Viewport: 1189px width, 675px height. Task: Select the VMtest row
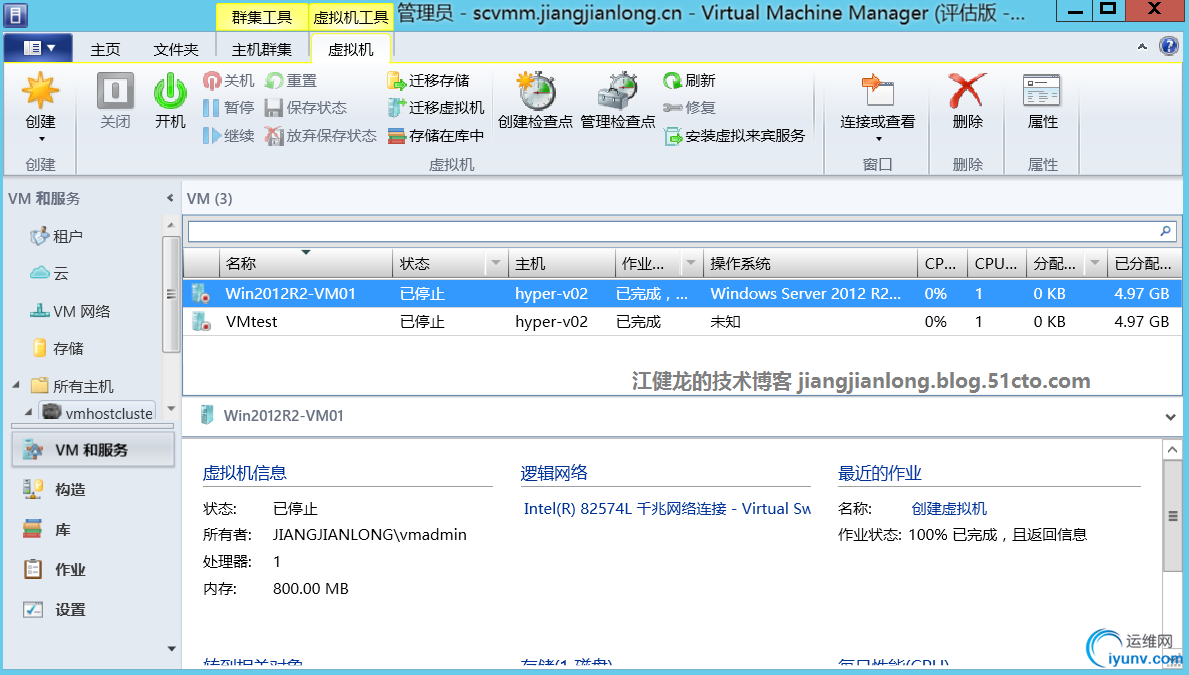point(681,322)
